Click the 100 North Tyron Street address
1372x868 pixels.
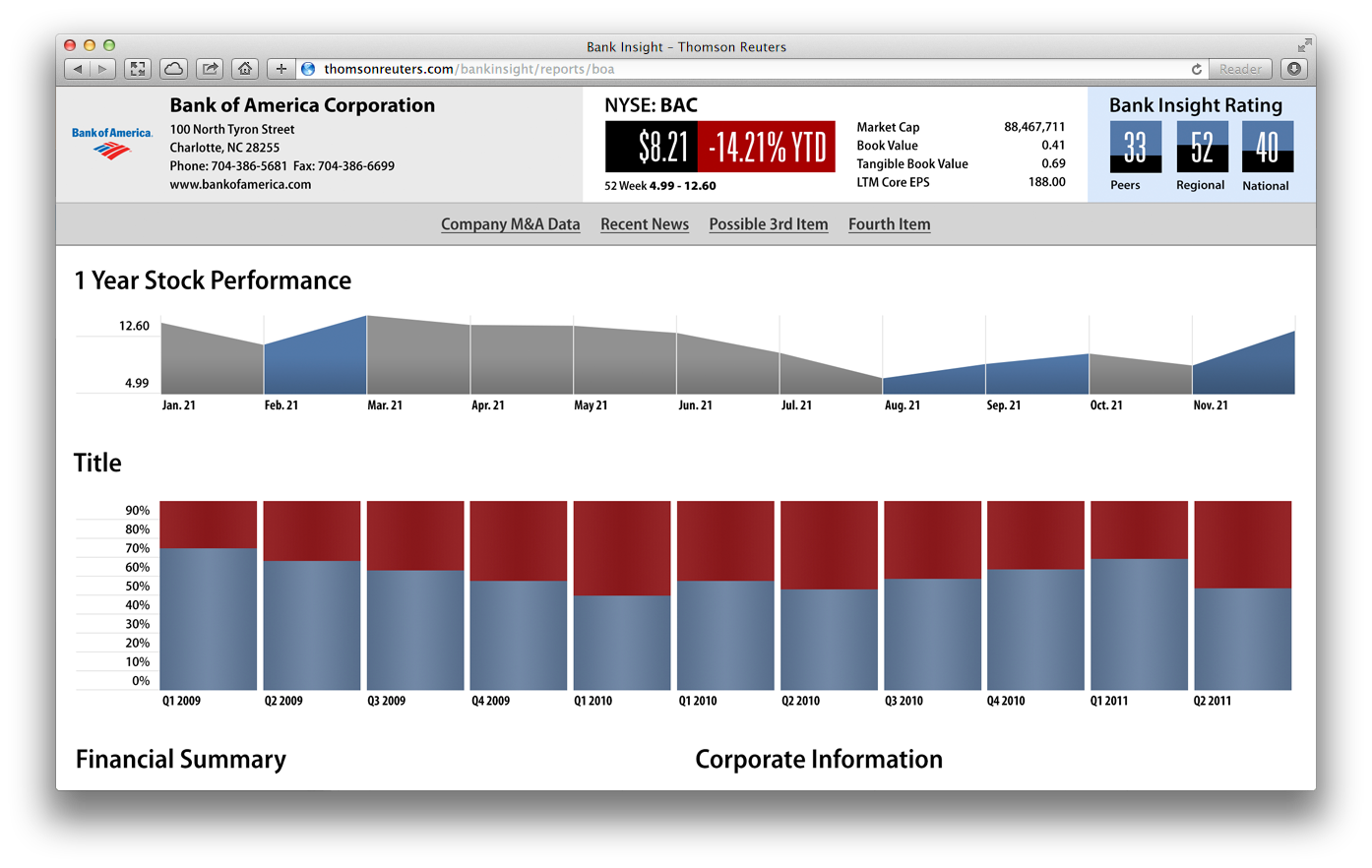pos(232,130)
